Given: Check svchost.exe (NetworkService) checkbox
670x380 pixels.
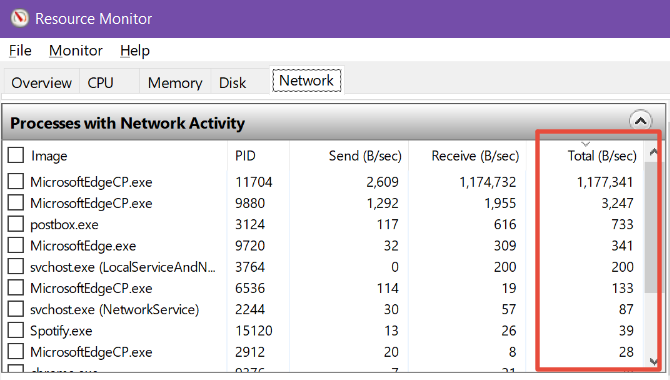Looking at the screenshot, I should point(16,309).
